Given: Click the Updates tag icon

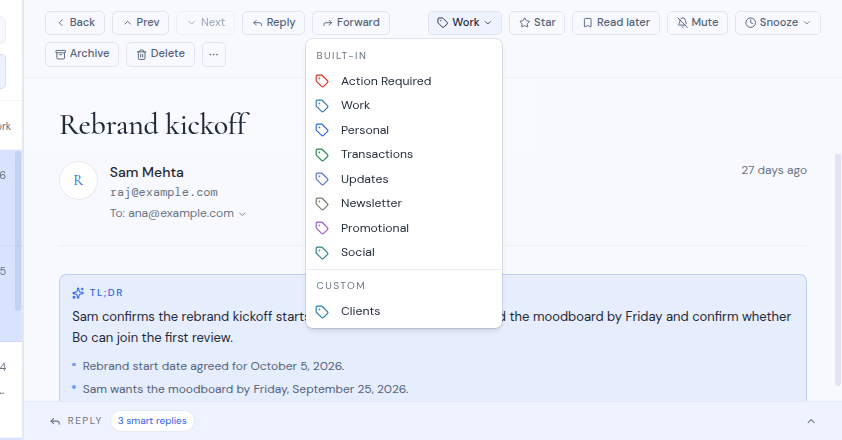Looking at the screenshot, I should 322,179.
